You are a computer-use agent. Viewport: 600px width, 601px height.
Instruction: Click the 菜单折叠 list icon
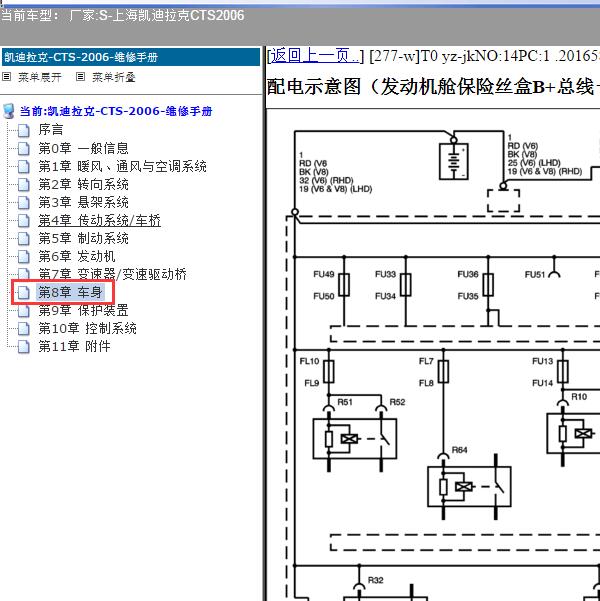point(80,77)
